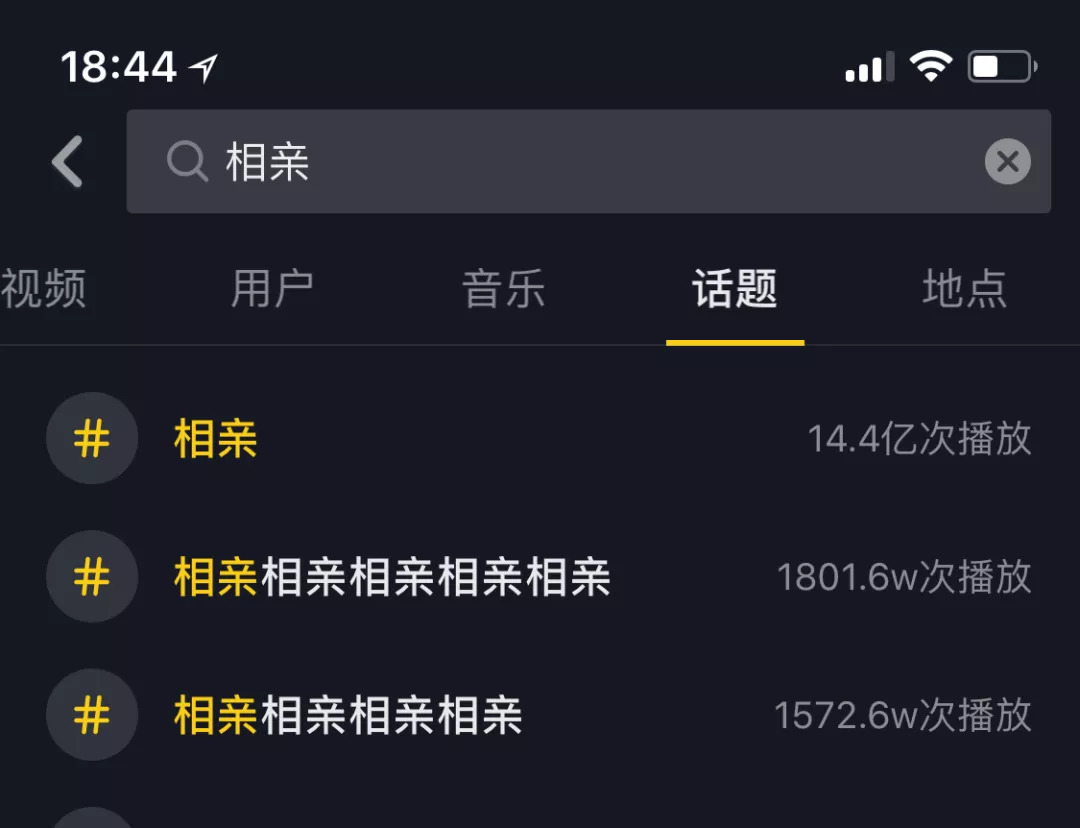
Task: Switch to the 用户 tab
Action: click(272, 289)
